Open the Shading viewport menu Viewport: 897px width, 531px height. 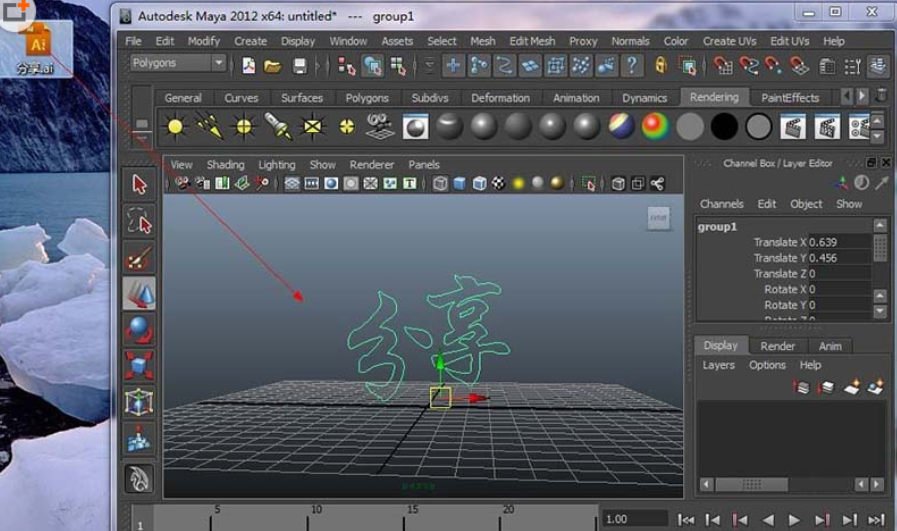pos(225,165)
